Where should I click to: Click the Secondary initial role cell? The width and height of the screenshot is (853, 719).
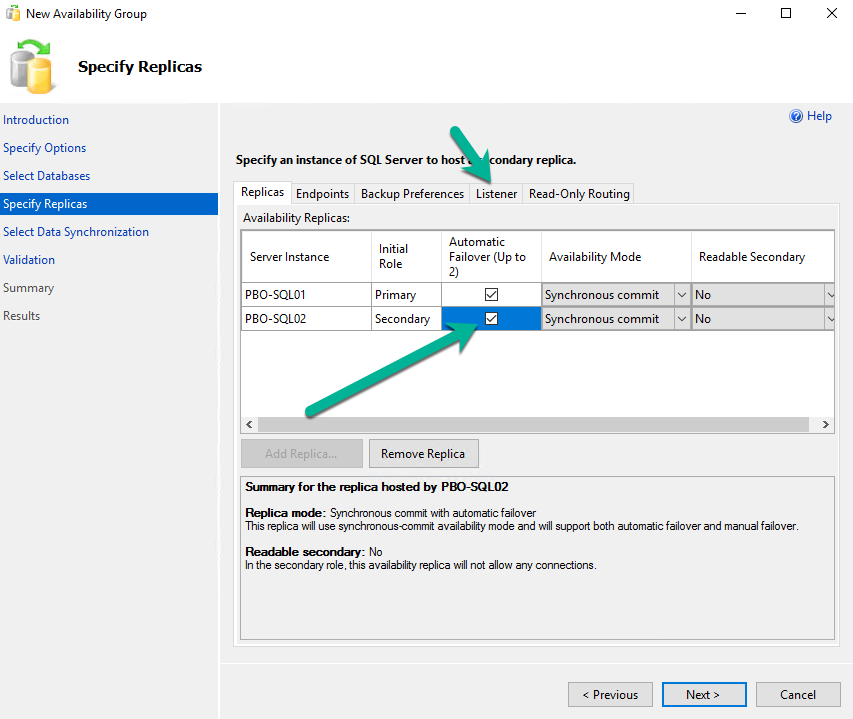[406, 319]
